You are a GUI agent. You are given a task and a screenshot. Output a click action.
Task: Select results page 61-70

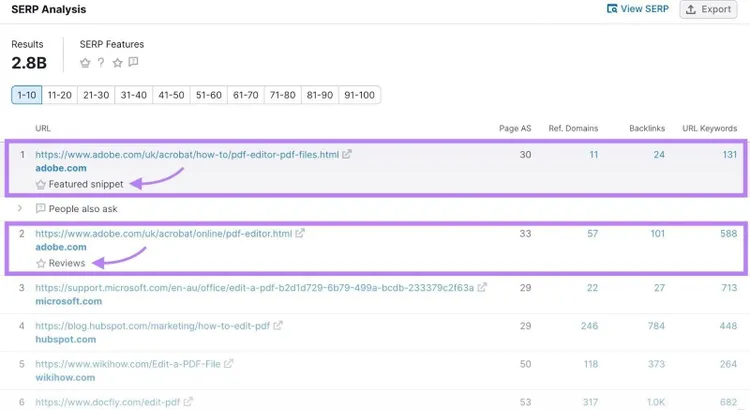245,95
